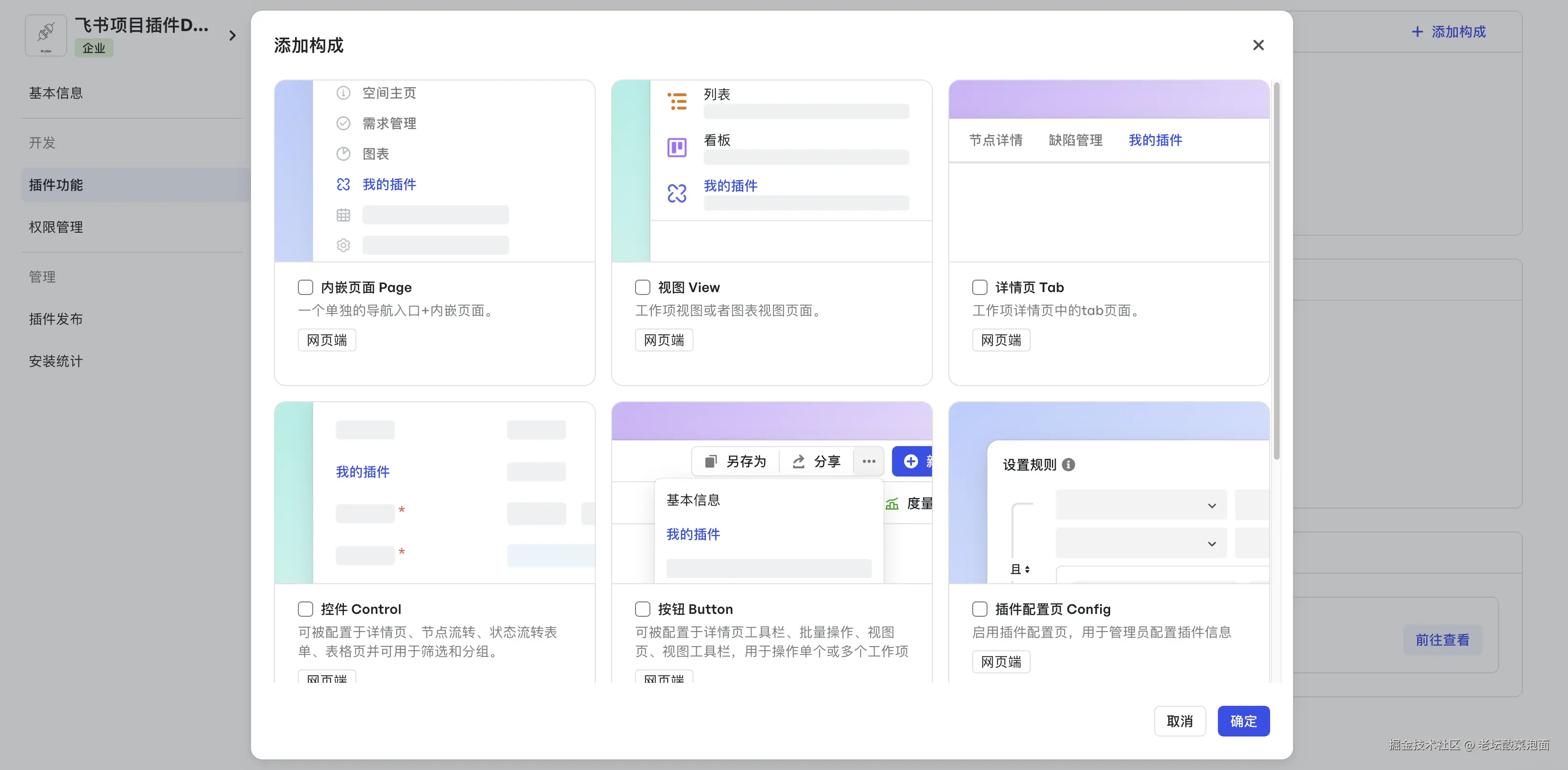Click the kanban board icon beside 看板

677,147
